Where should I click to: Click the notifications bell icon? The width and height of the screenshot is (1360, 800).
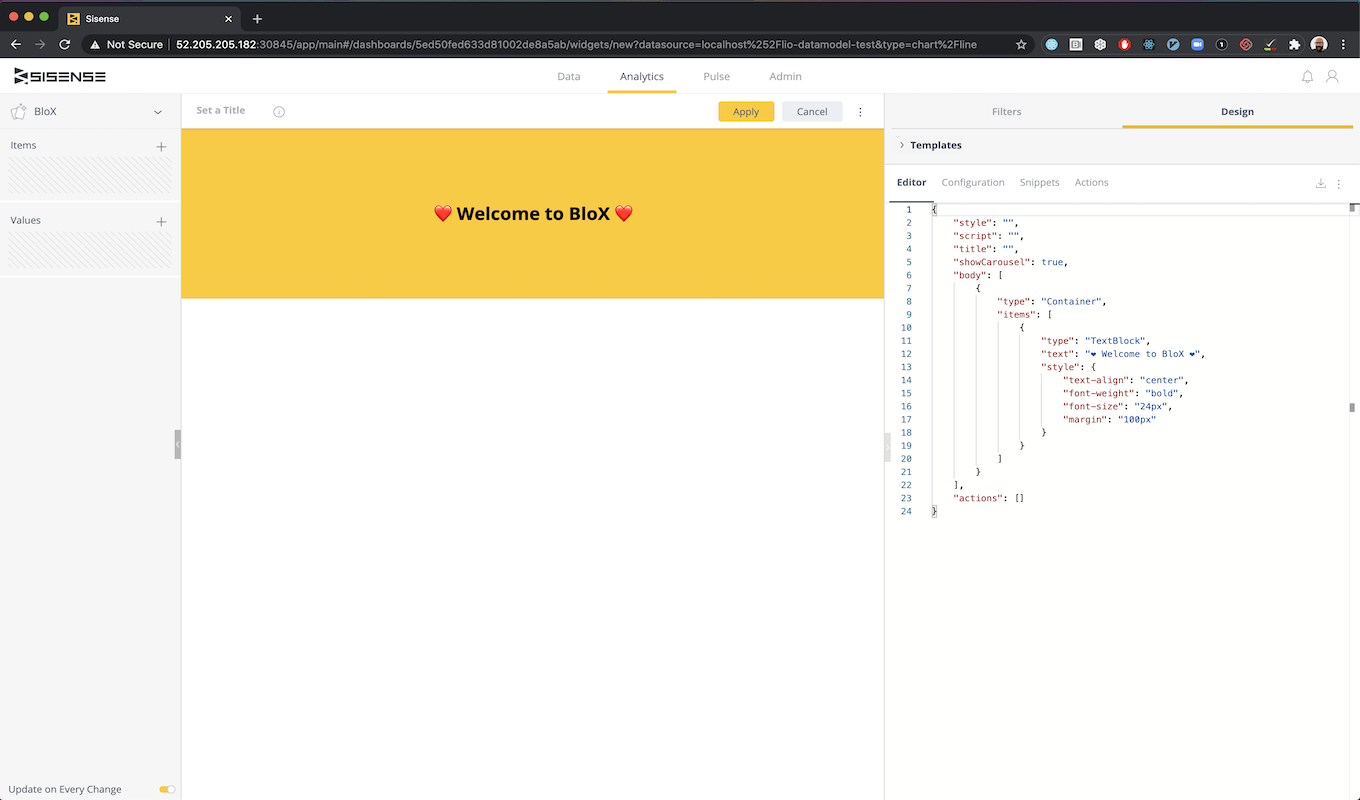tap(1307, 77)
